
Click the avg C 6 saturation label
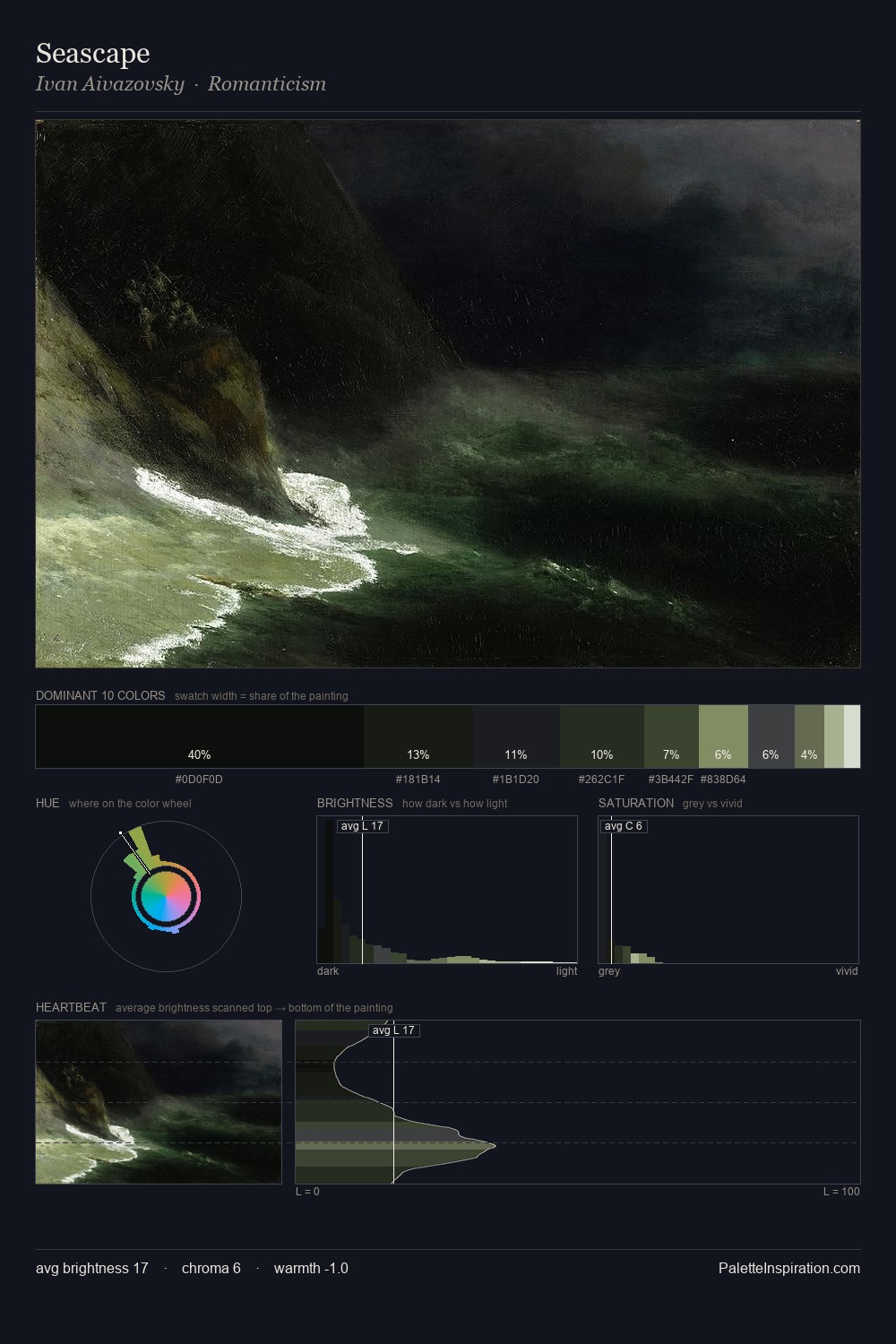click(623, 826)
